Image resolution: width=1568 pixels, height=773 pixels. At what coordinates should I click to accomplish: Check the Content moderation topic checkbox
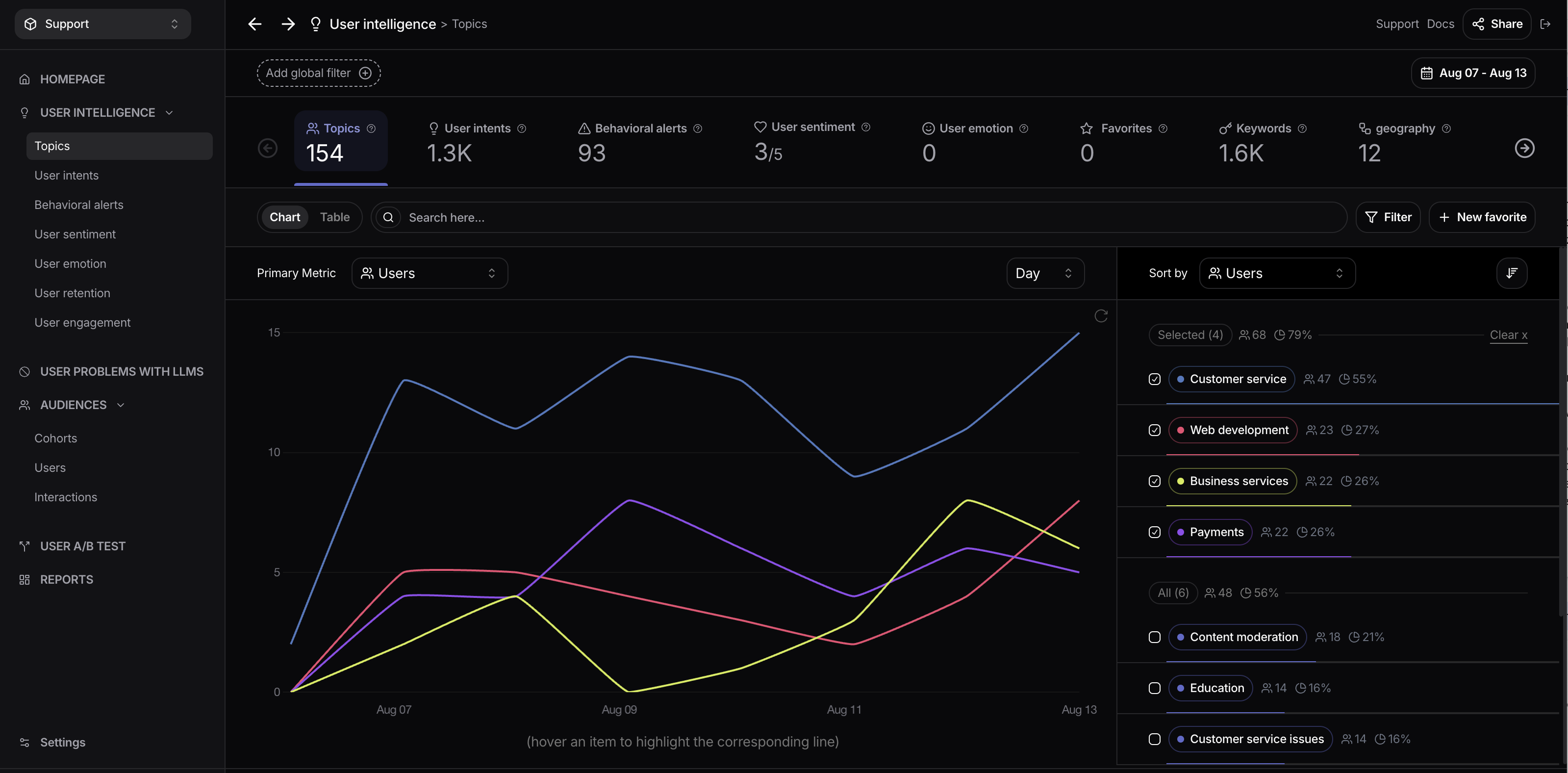[x=1154, y=637]
